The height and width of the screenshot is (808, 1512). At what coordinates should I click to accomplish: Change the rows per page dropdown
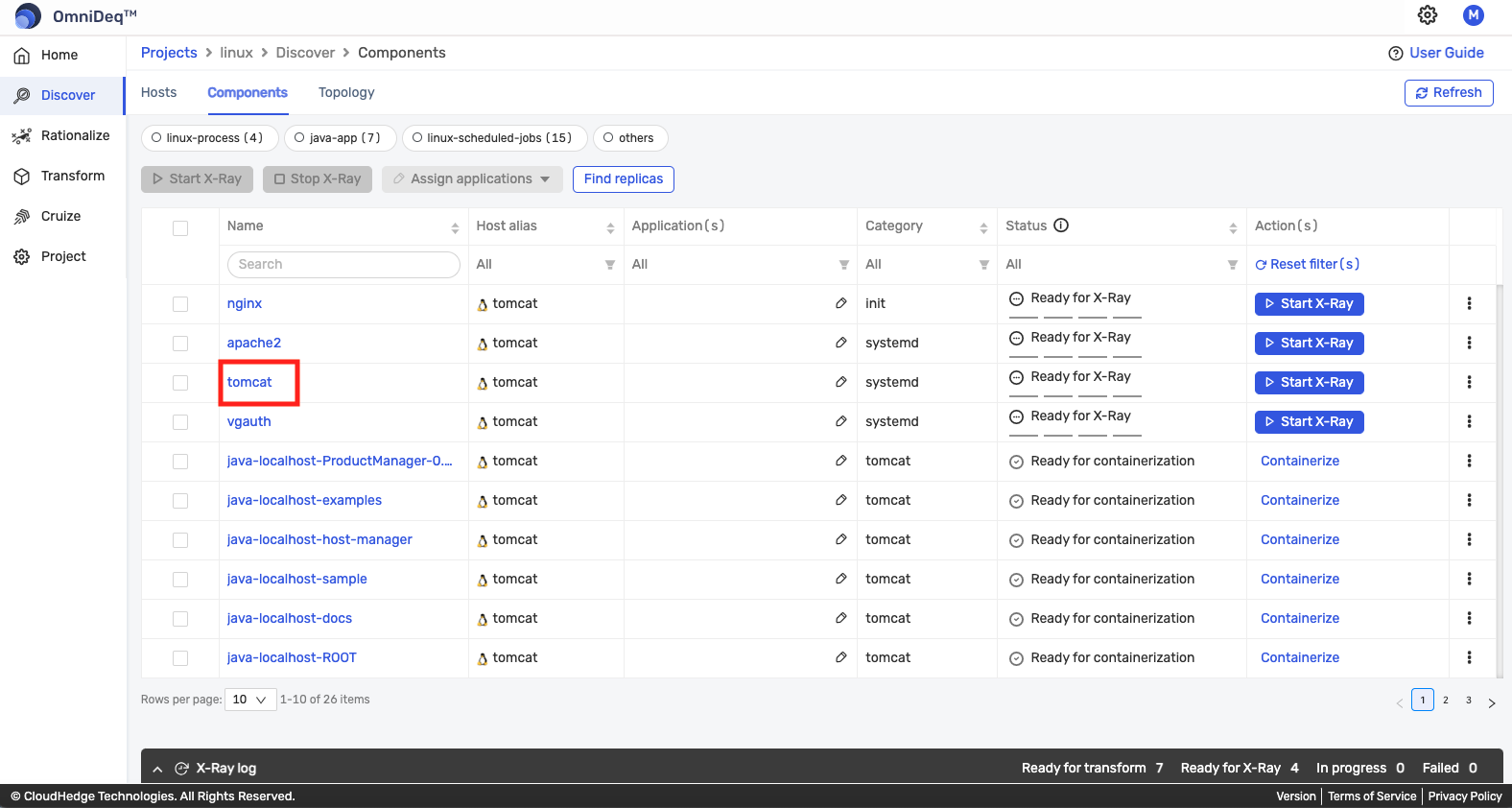pyautogui.click(x=250, y=700)
